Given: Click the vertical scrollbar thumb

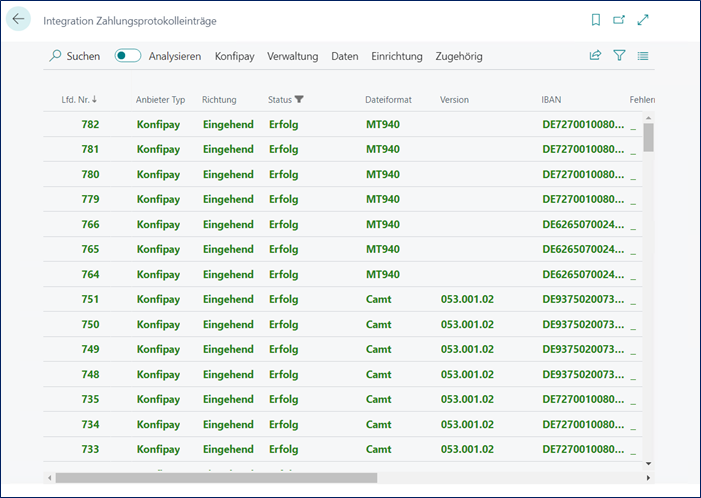Looking at the screenshot, I should click(x=648, y=135).
